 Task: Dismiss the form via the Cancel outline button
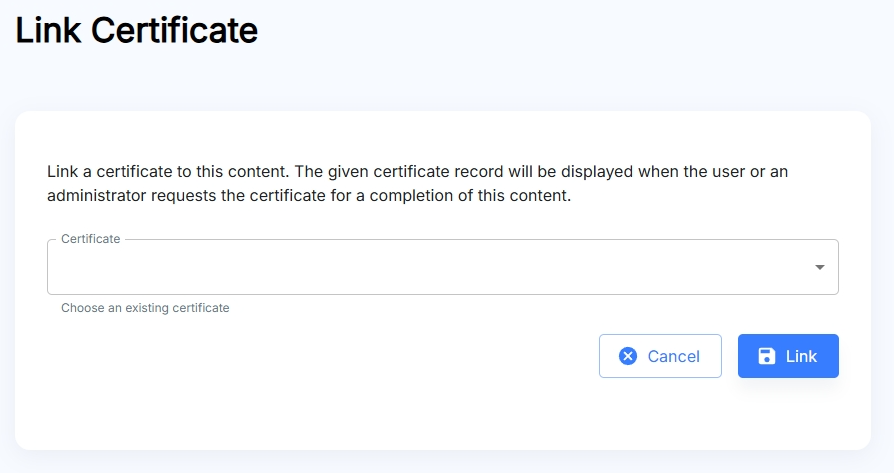(660, 356)
